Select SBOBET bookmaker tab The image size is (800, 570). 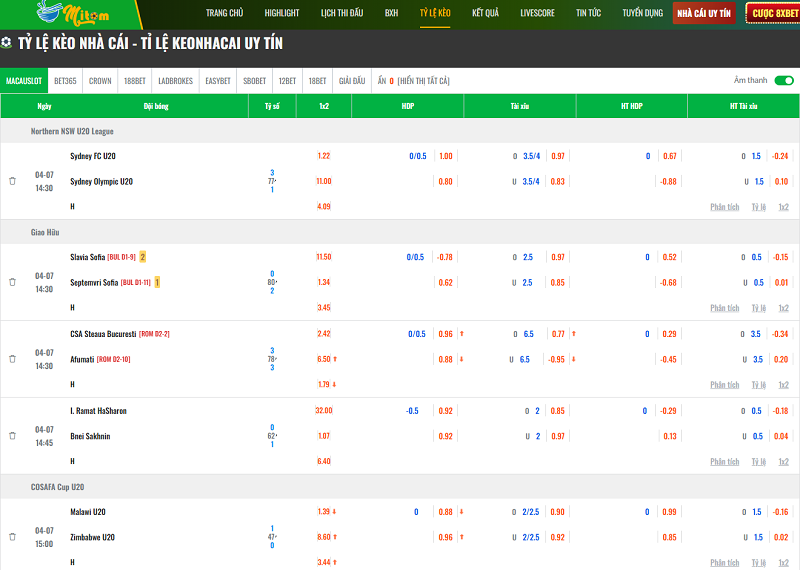pos(255,81)
